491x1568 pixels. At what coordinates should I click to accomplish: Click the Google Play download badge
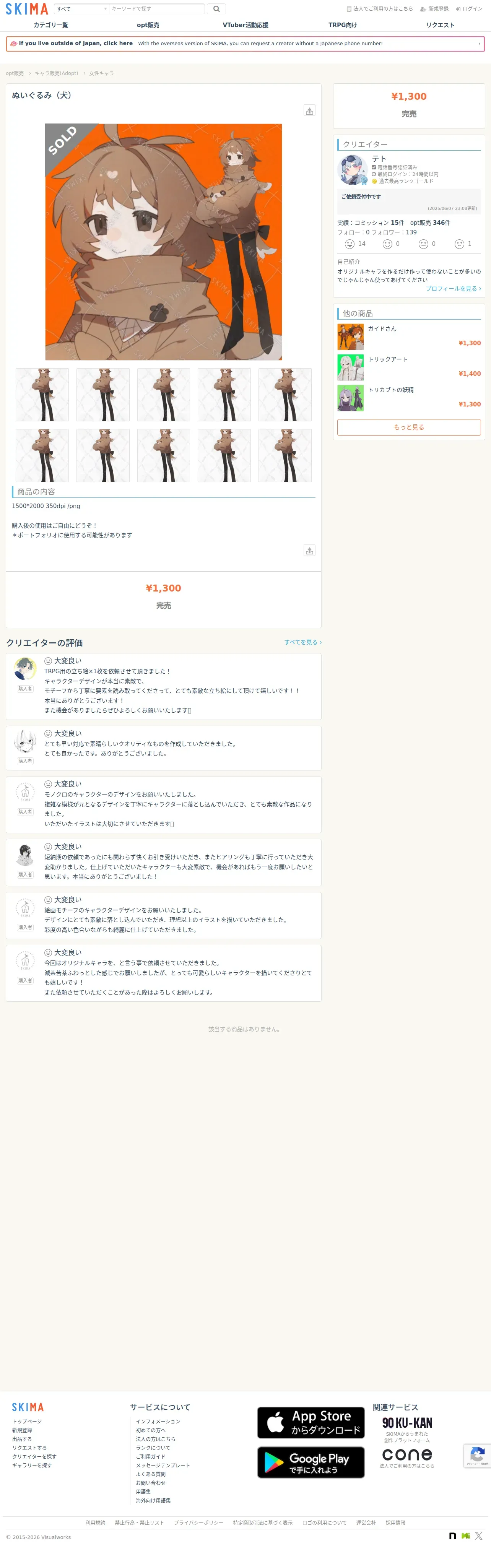310,1462
